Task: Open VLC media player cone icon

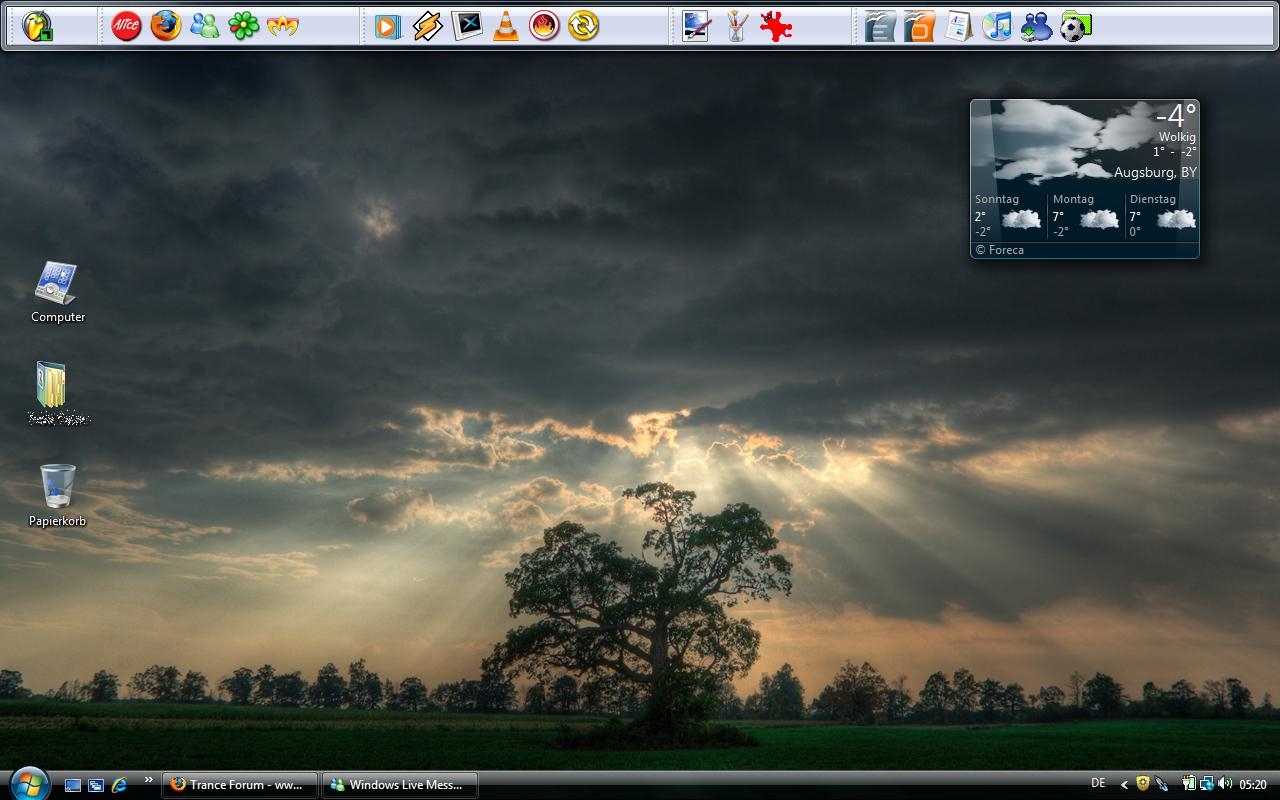Action: tap(506, 26)
